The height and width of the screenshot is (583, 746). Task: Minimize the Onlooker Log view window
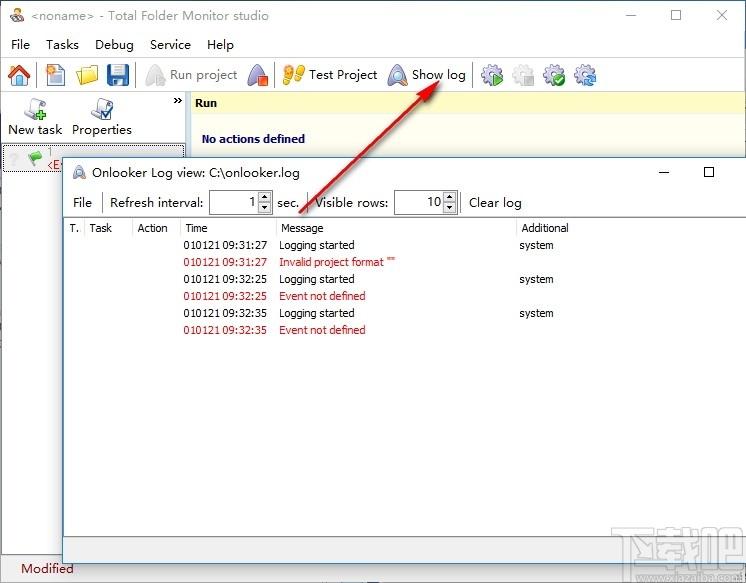664,172
